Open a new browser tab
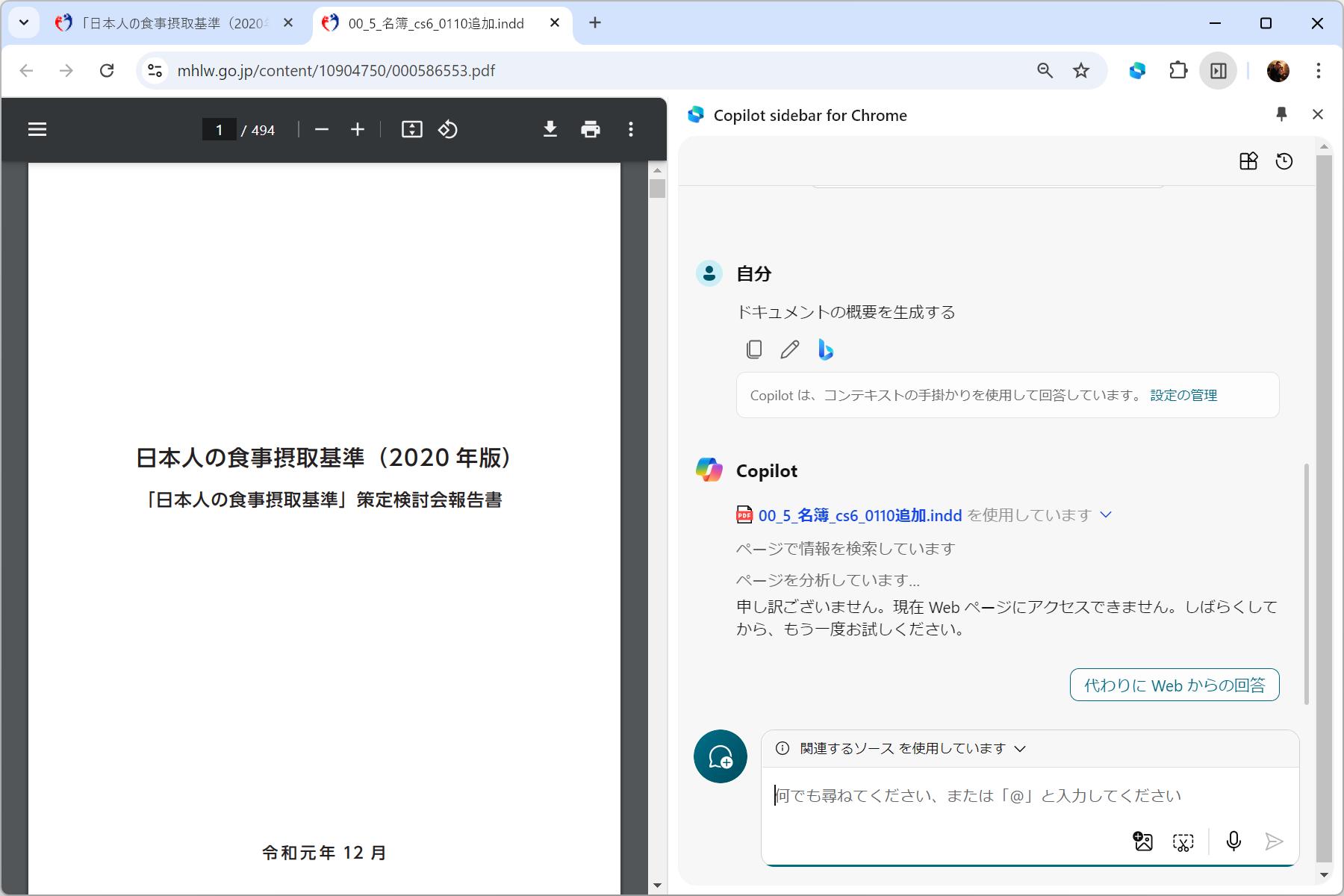 point(595,23)
